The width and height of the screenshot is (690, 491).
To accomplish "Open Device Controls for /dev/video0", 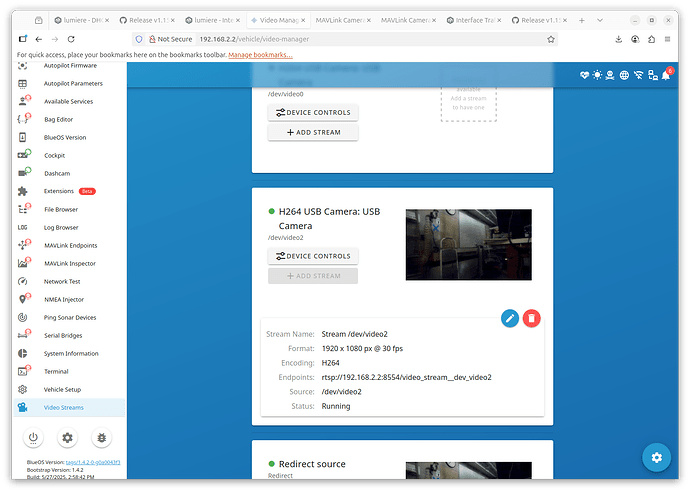I will 313,113.
